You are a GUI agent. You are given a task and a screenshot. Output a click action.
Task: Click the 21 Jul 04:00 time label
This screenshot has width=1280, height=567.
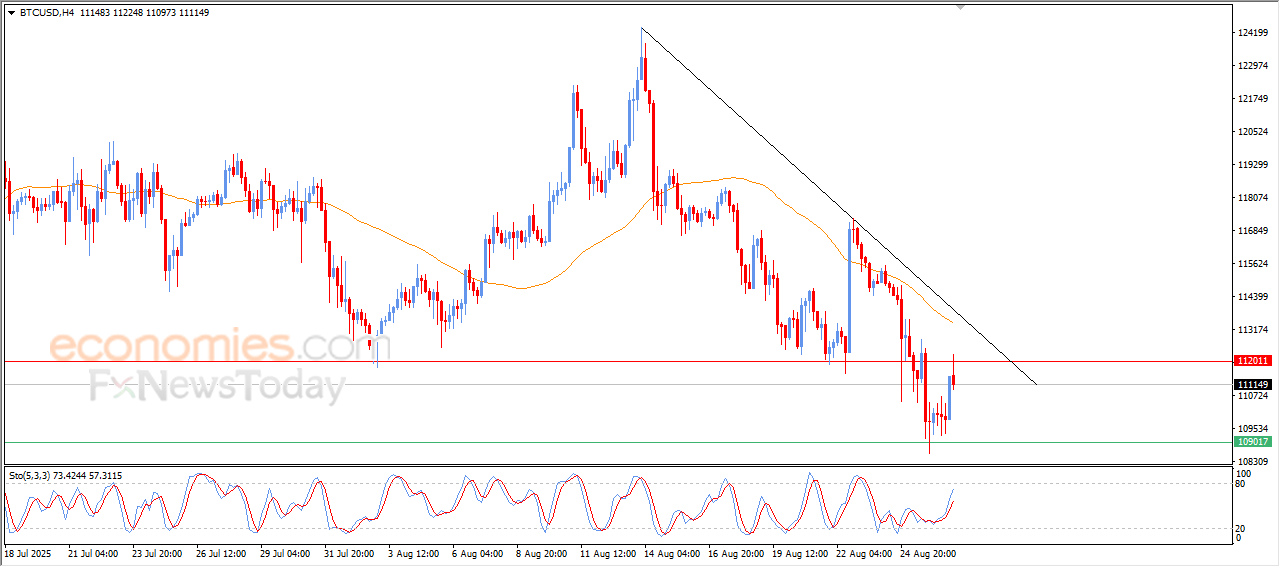tap(93, 553)
